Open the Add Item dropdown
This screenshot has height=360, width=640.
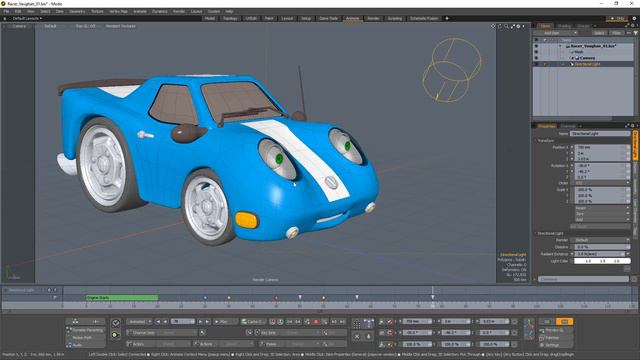555,33
